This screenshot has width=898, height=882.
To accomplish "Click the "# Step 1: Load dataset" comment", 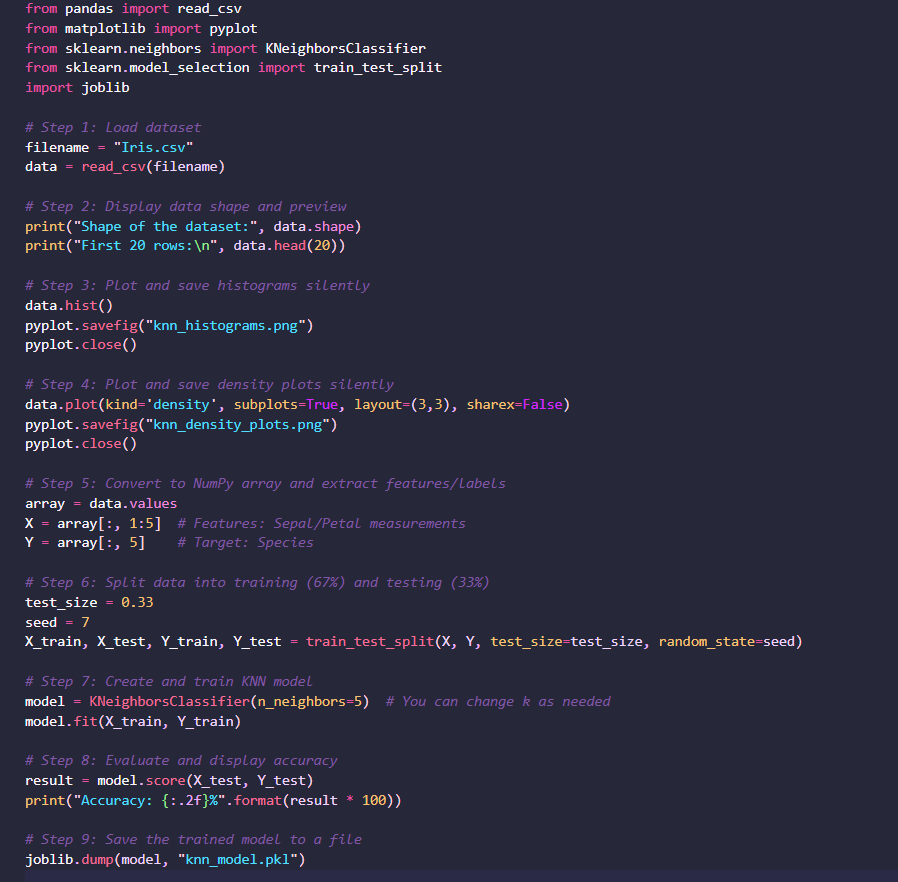I will point(113,128).
